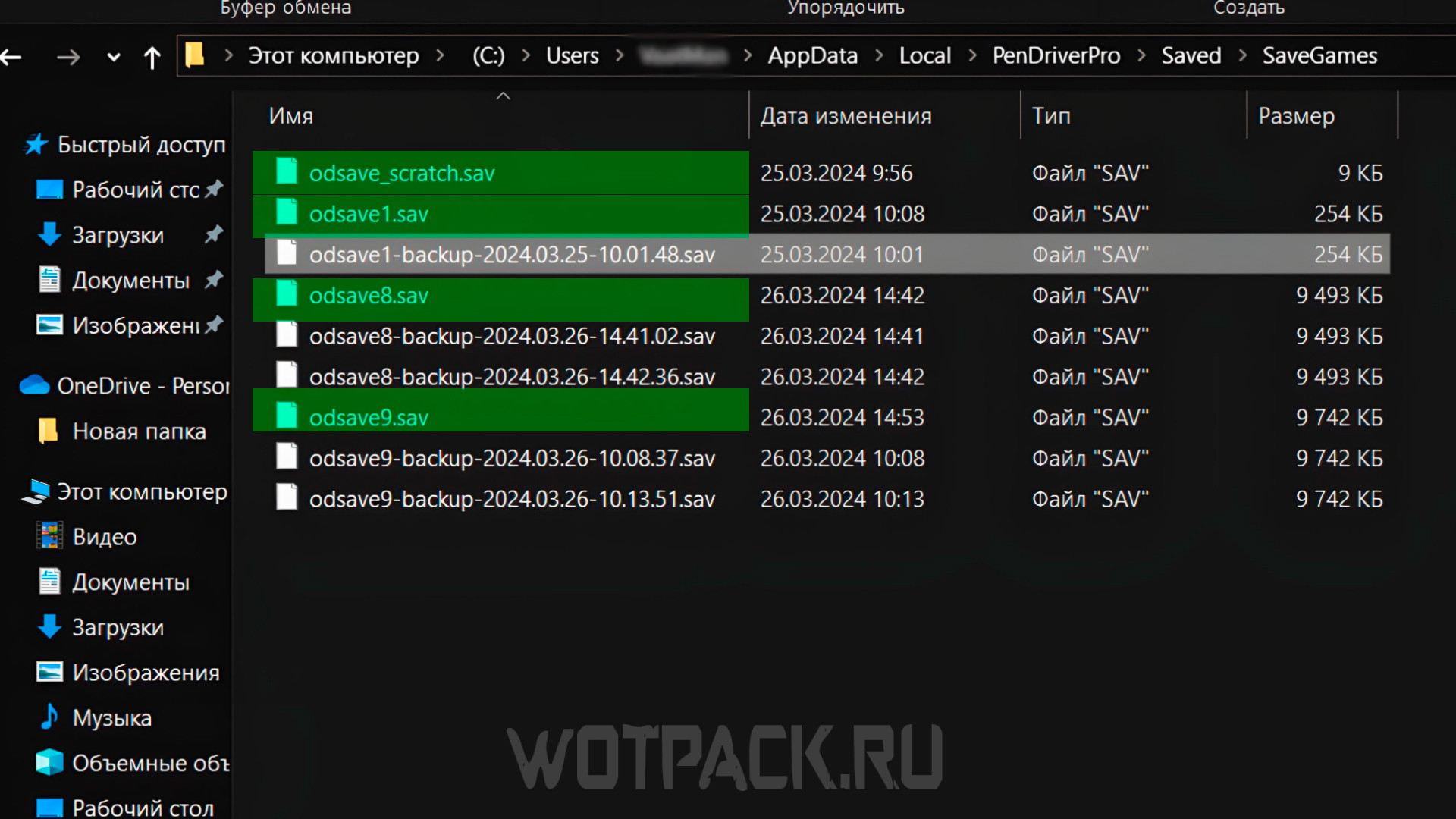Navigate to '(C:)' breadcrumb

point(488,56)
